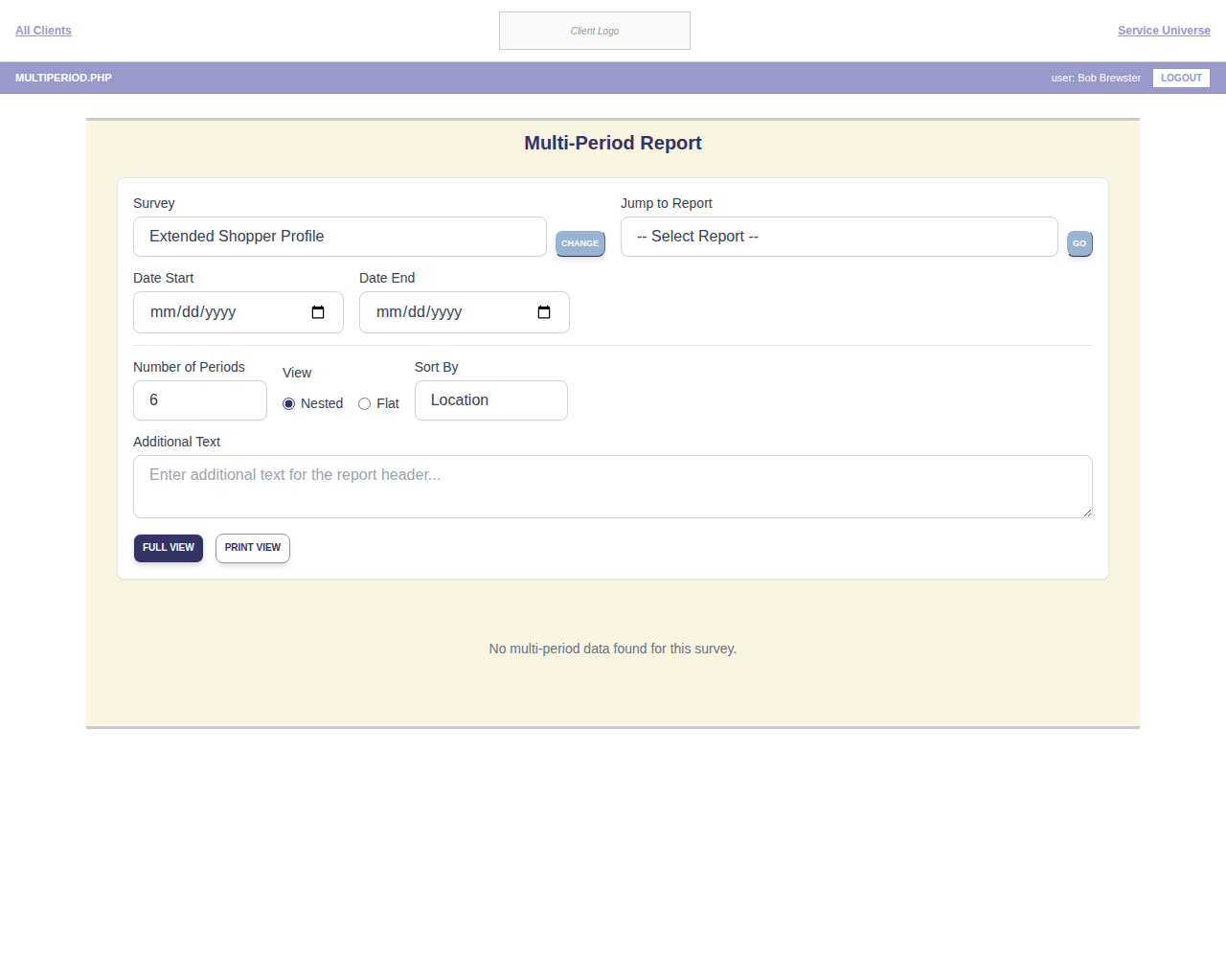1226x980 pixels.
Task: Click the Date End input field
Action: 465,312
